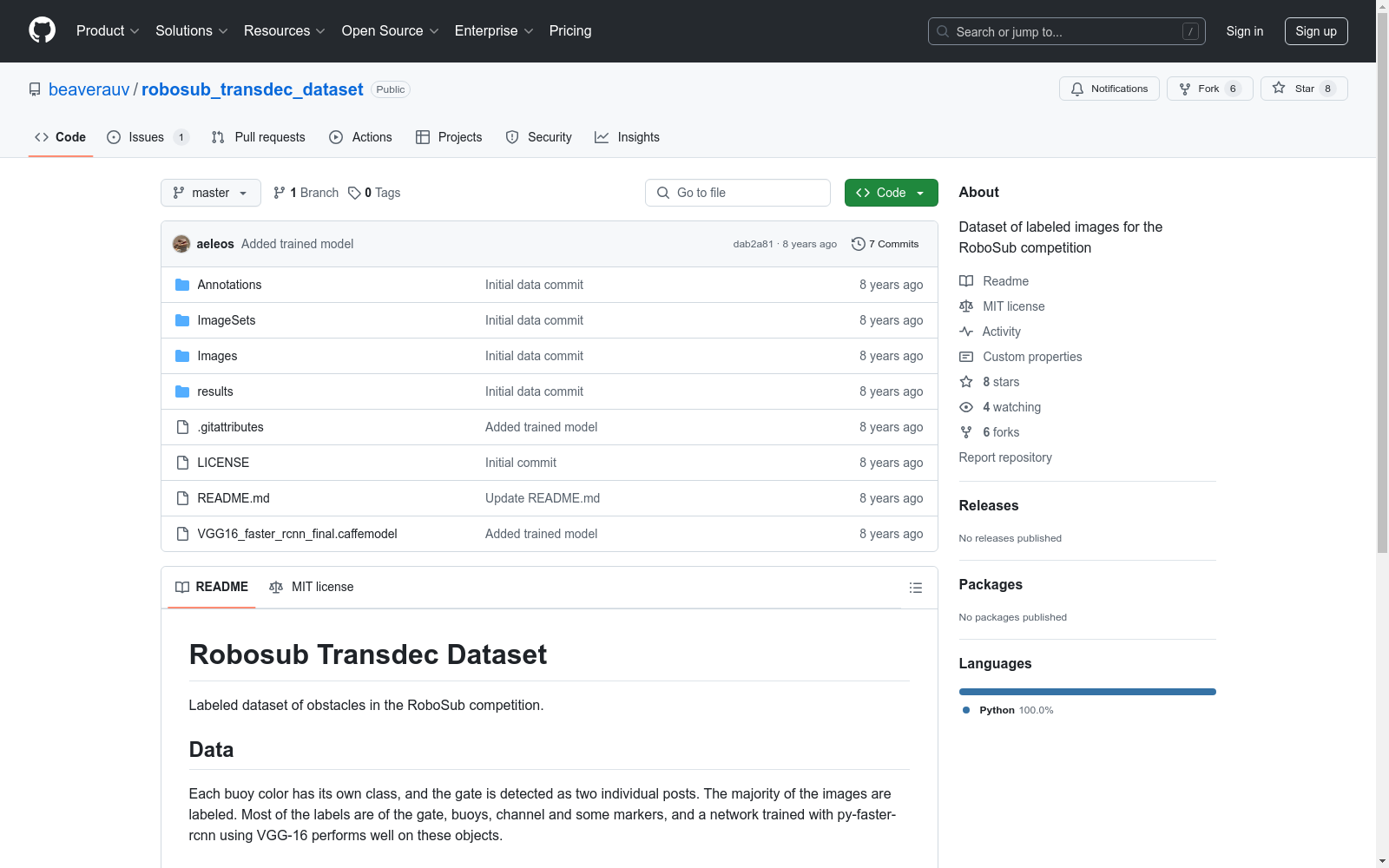Click the Sign in link
1389x868 pixels.
coord(1245,31)
